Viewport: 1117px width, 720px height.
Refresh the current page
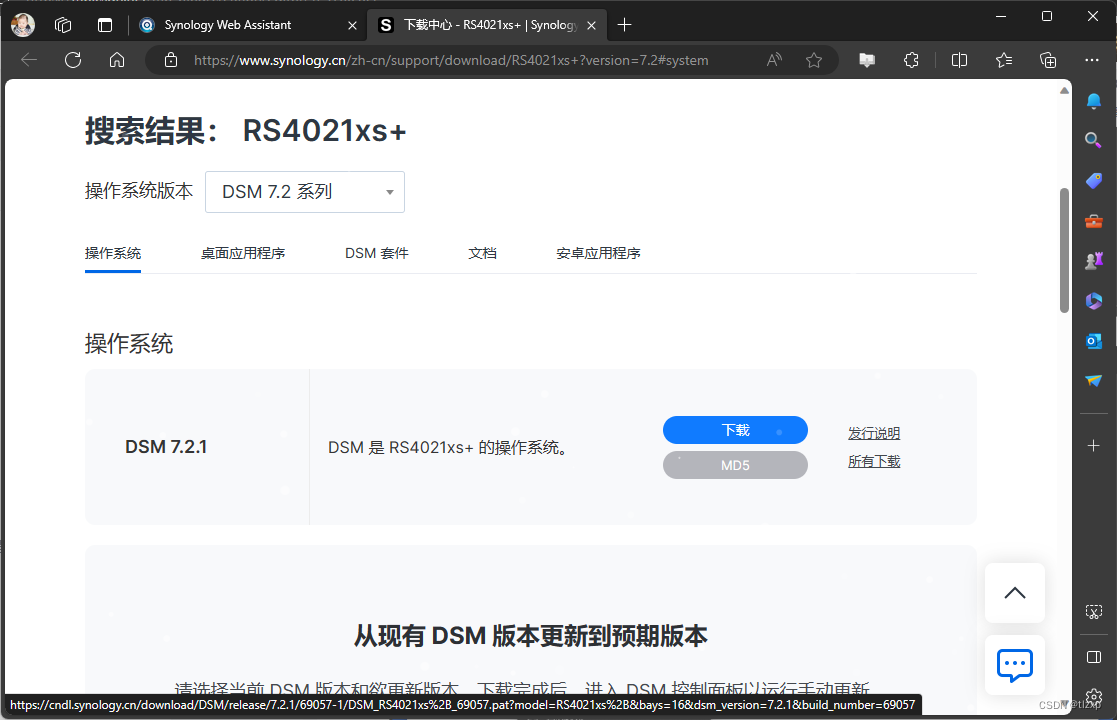coord(73,61)
